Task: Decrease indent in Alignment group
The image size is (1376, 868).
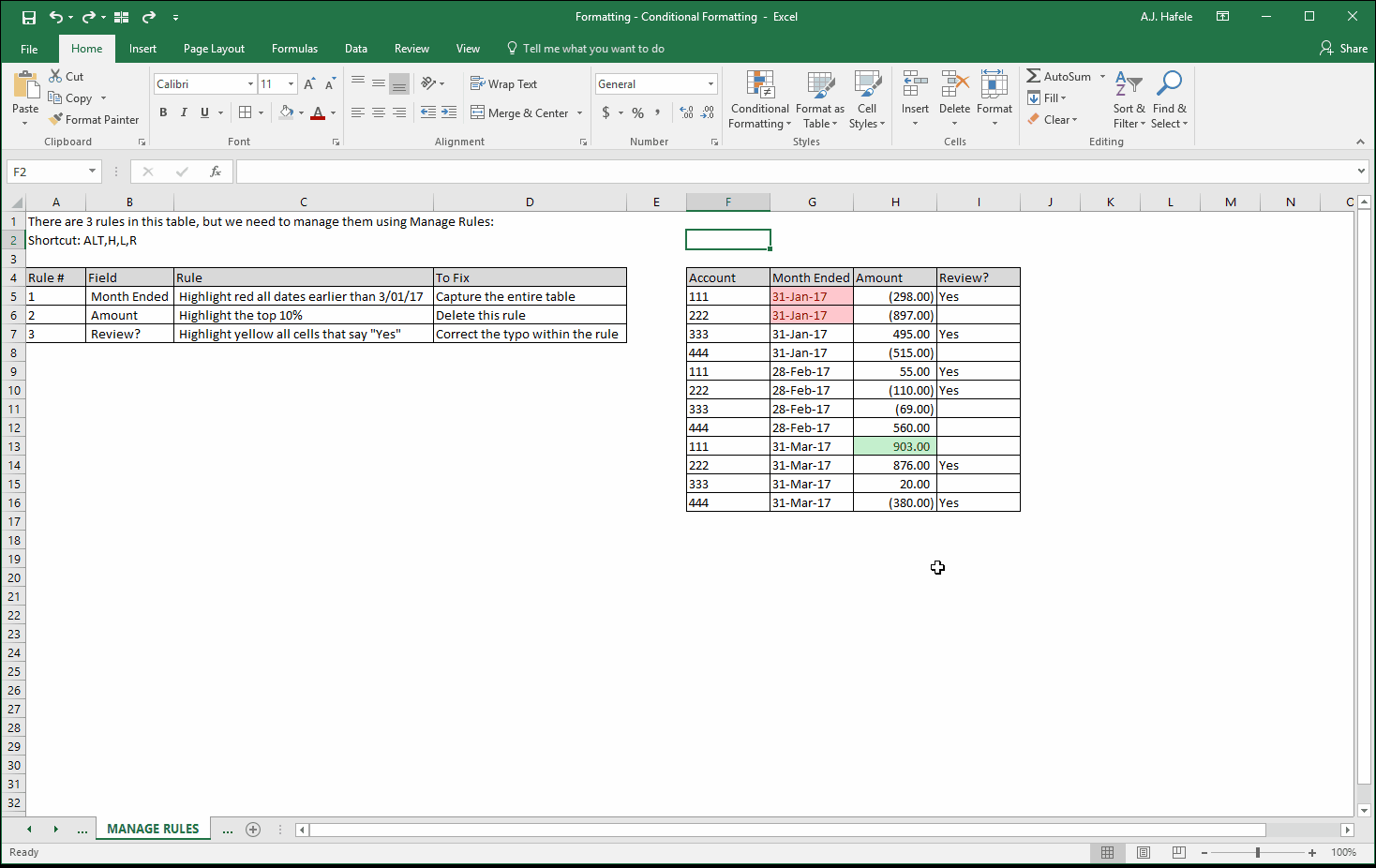Action: click(x=428, y=112)
